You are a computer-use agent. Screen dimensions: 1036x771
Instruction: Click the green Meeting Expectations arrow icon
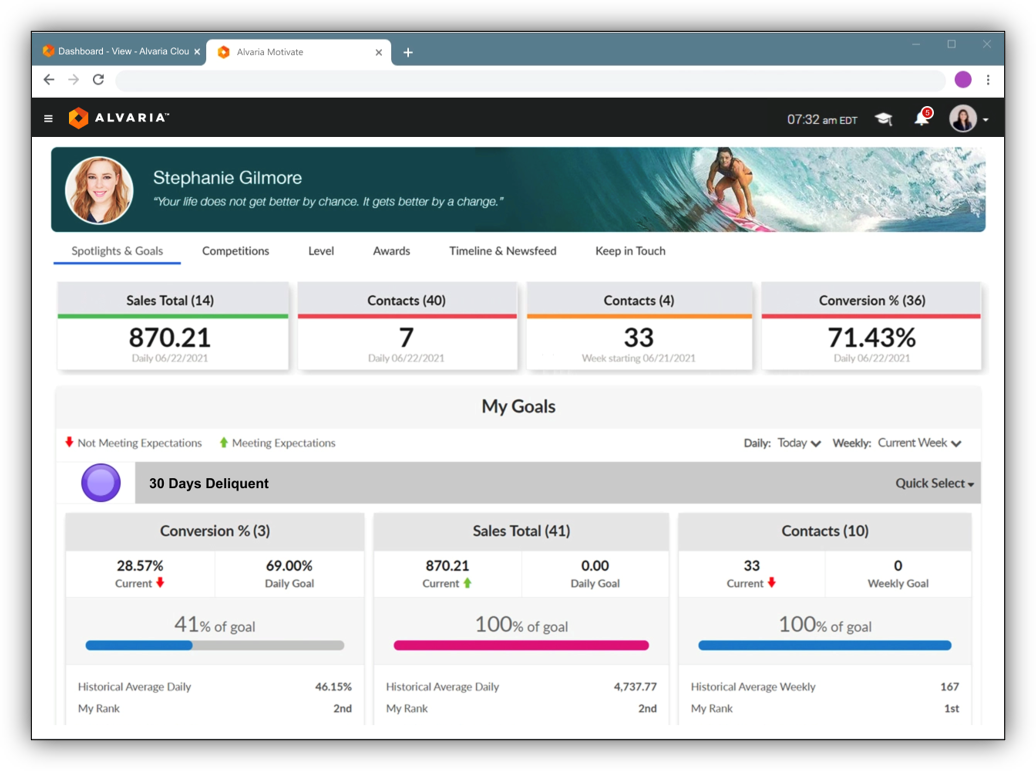tap(224, 441)
